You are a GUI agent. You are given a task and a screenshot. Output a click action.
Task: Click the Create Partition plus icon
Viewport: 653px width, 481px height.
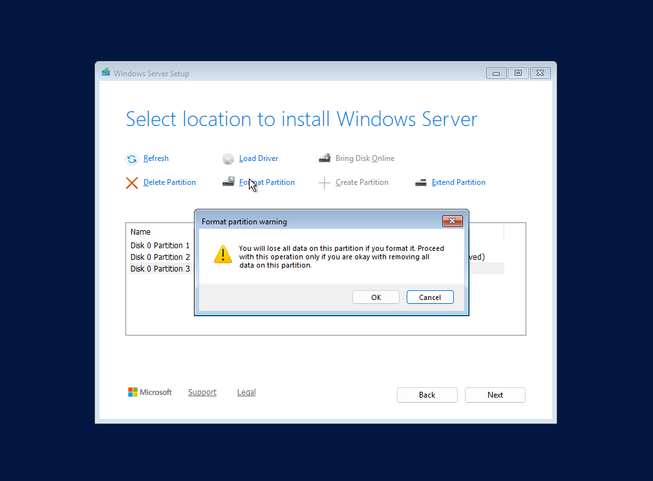click(324, 183)
